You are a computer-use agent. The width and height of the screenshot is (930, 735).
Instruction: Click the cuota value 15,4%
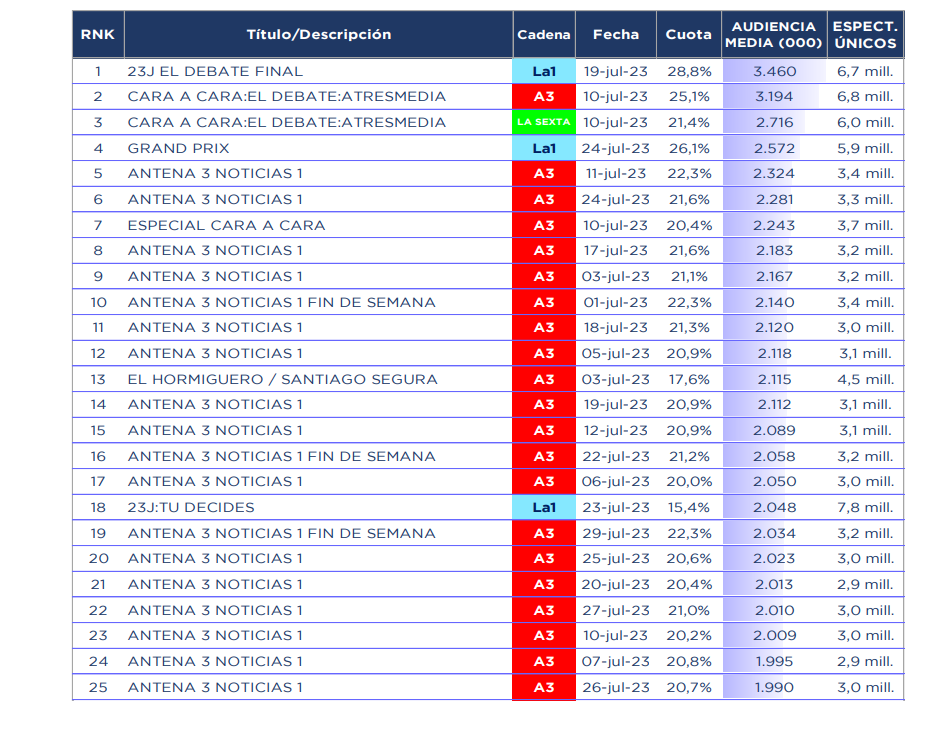coord(689,508)
